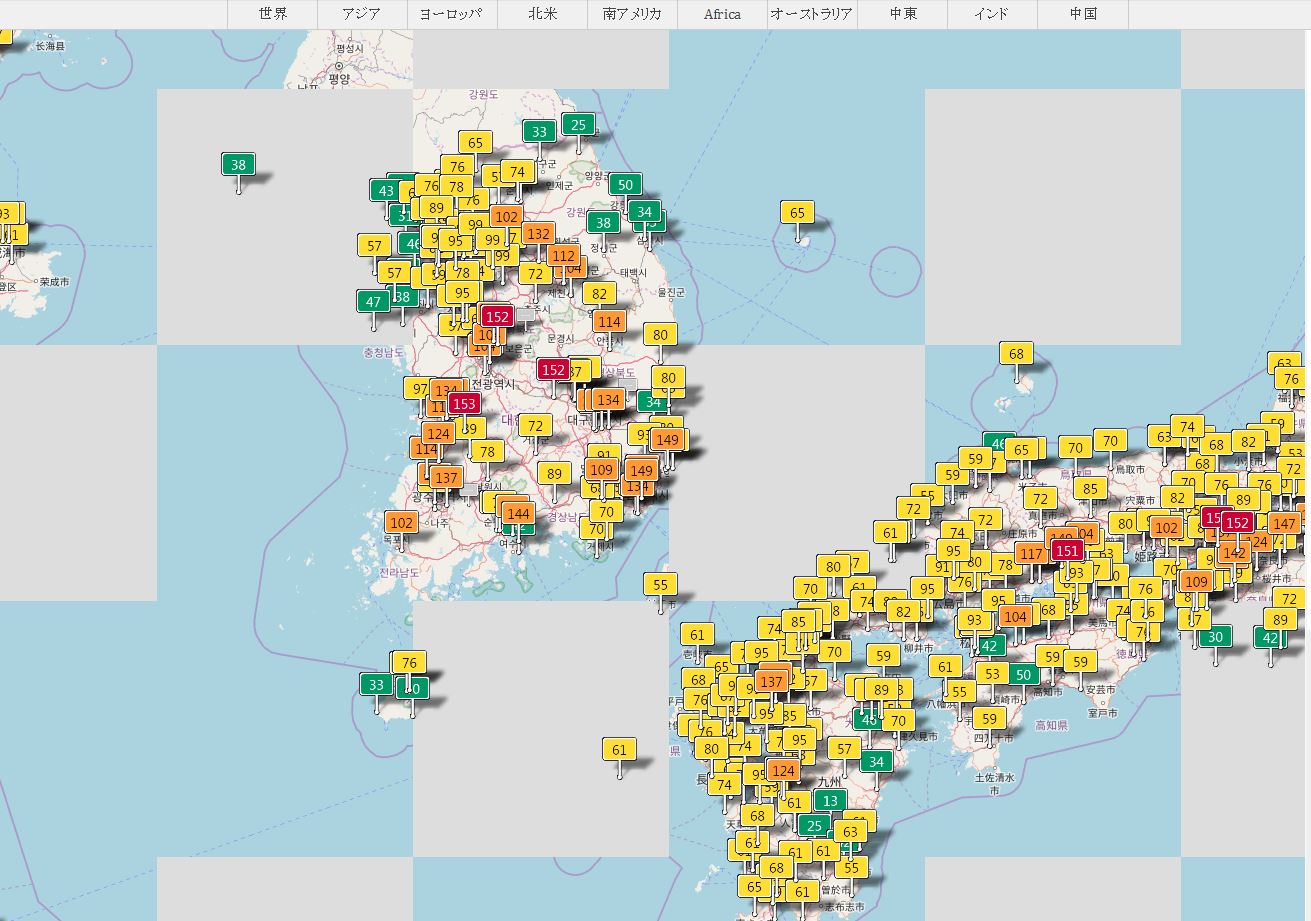Select the red 153 air quality marker
This screenshot has width=1311, height=921.
coord(464,403)
